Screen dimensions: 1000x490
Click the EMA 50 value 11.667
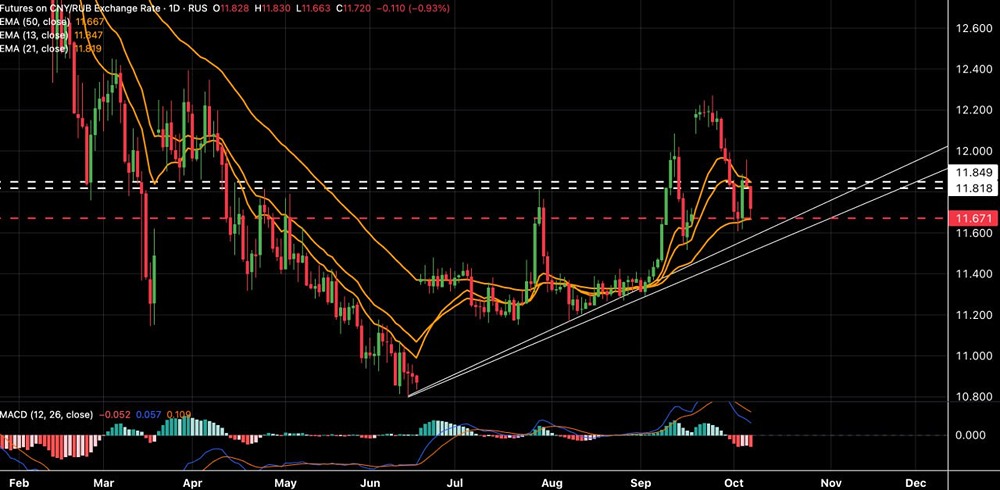(x=90, y=22)
